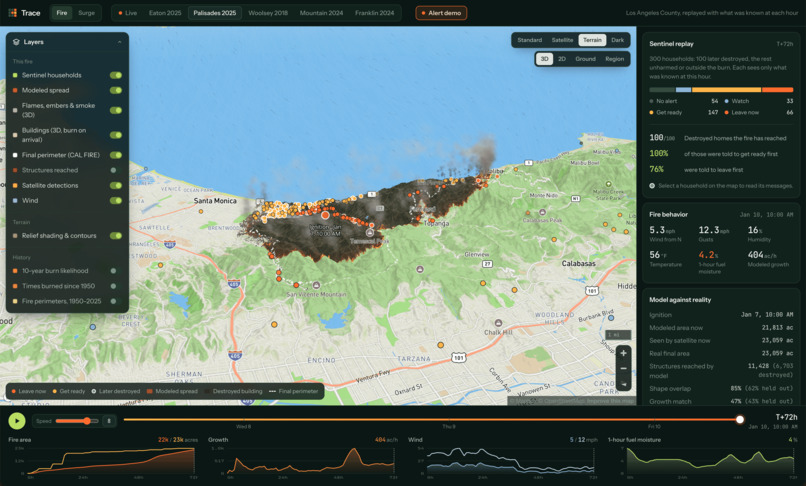Disable Buildings 3D burn on arrival layer
The height and width of the screenshot is (486, 806).
pos(116,135)
